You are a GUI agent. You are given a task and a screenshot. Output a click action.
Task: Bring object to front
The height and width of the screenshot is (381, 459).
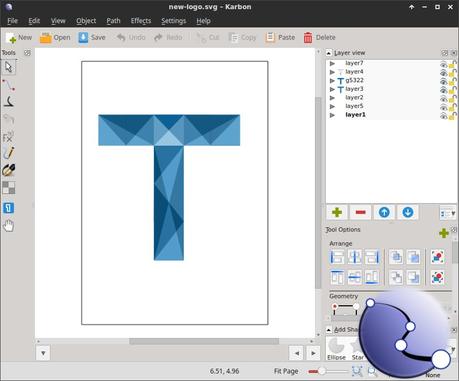(x=396, y=257)
